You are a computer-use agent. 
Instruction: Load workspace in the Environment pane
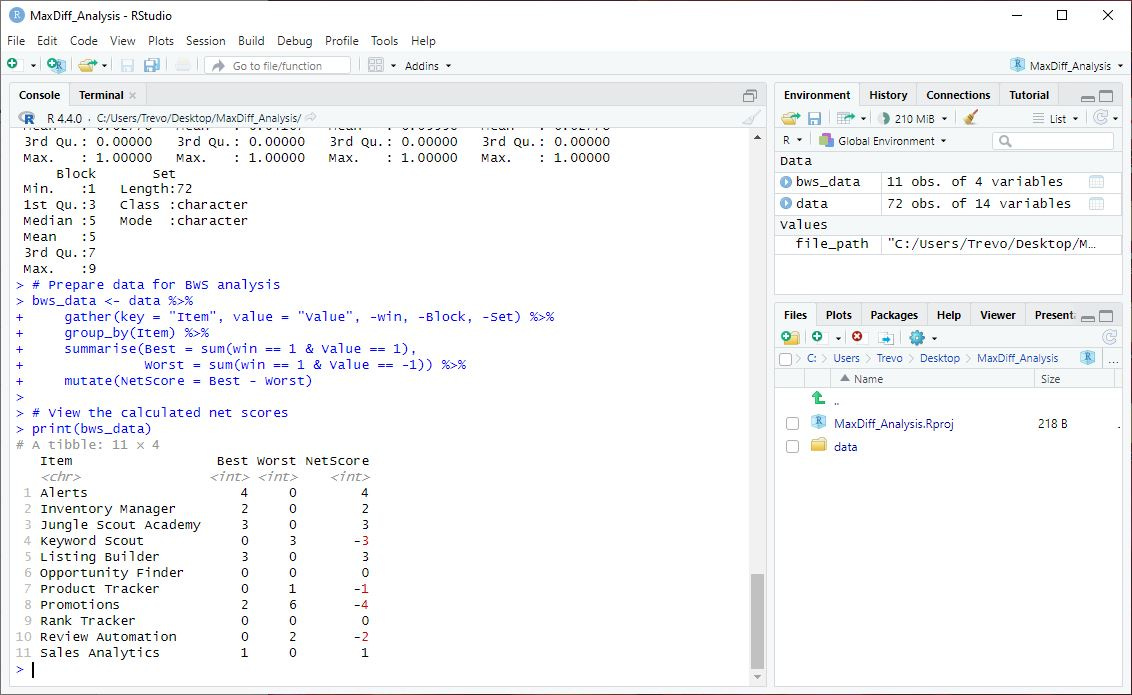[x=791, y=118]
